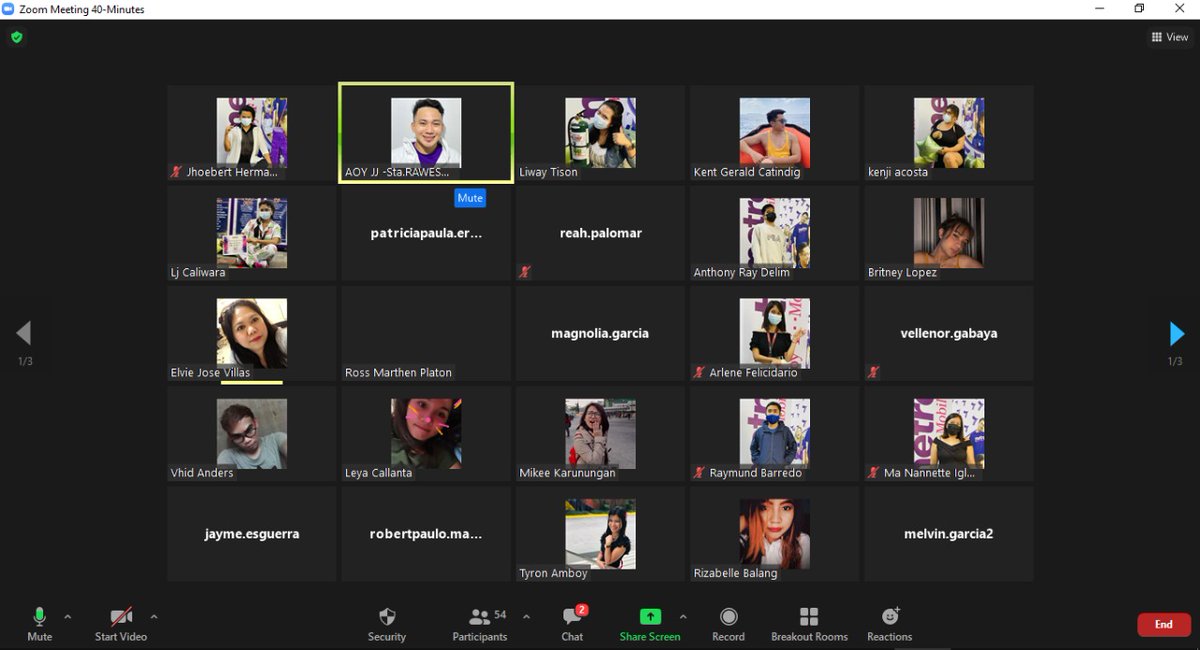This screenshot has height=650, width=1200.
Task: Select Rizabelle Balang participant tile
Action: point(774,534)
